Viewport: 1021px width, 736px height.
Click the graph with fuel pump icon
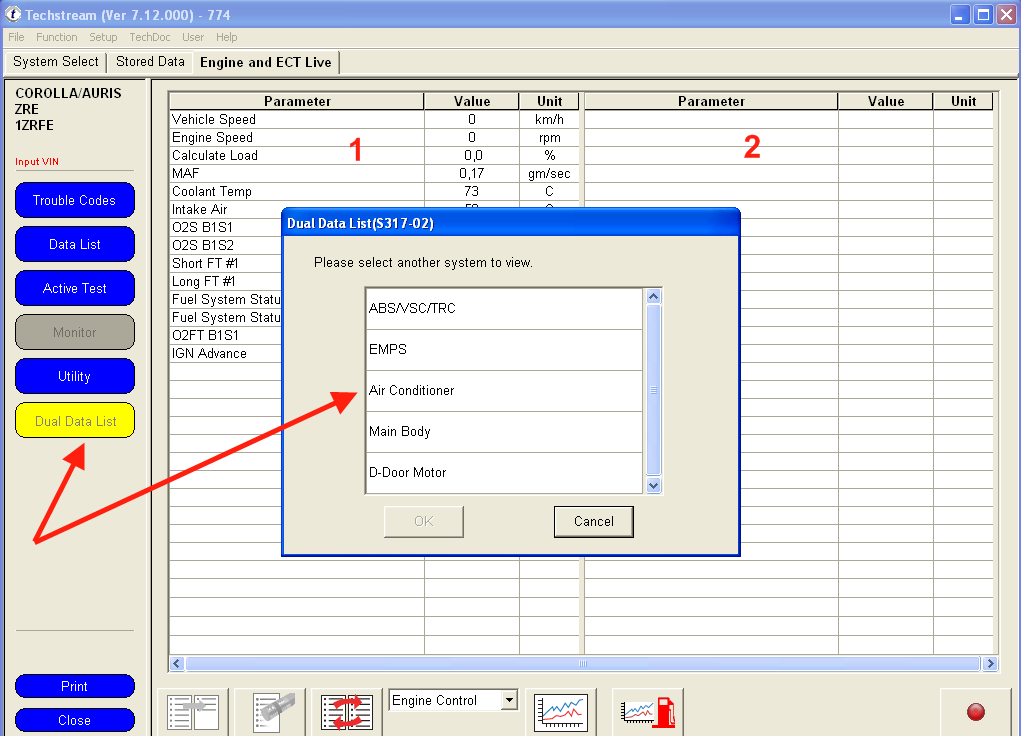click(648, 712)
